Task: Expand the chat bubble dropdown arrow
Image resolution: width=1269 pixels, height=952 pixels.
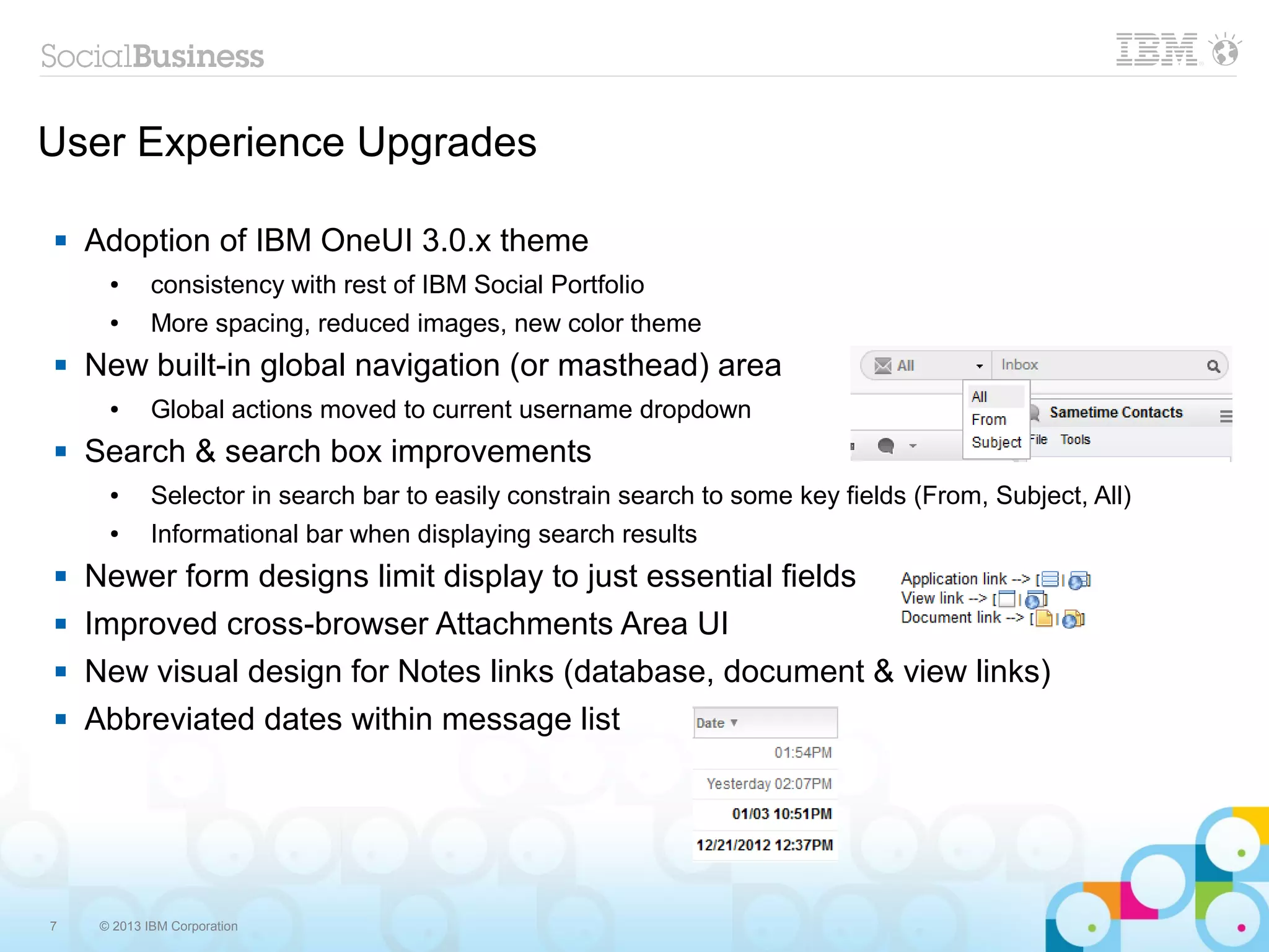Action: (x=913, y=446)
